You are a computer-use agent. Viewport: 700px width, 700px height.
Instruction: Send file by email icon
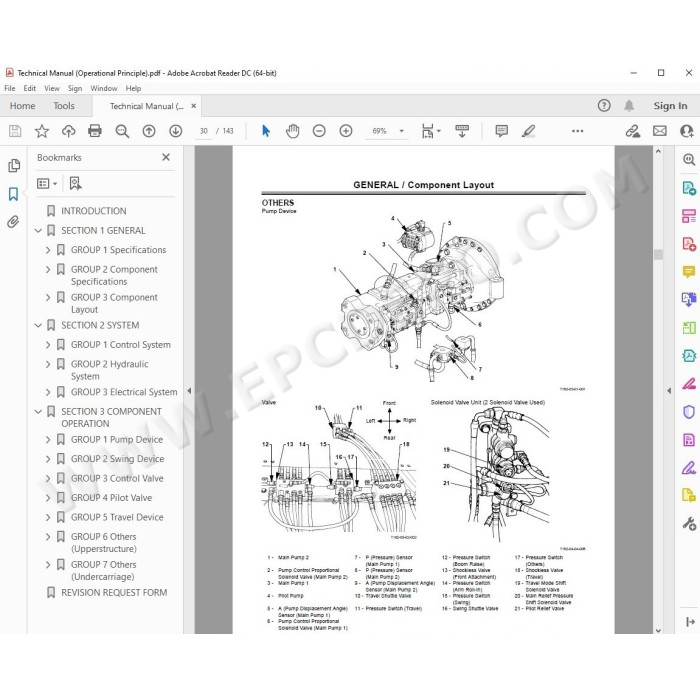click(659, 131)
